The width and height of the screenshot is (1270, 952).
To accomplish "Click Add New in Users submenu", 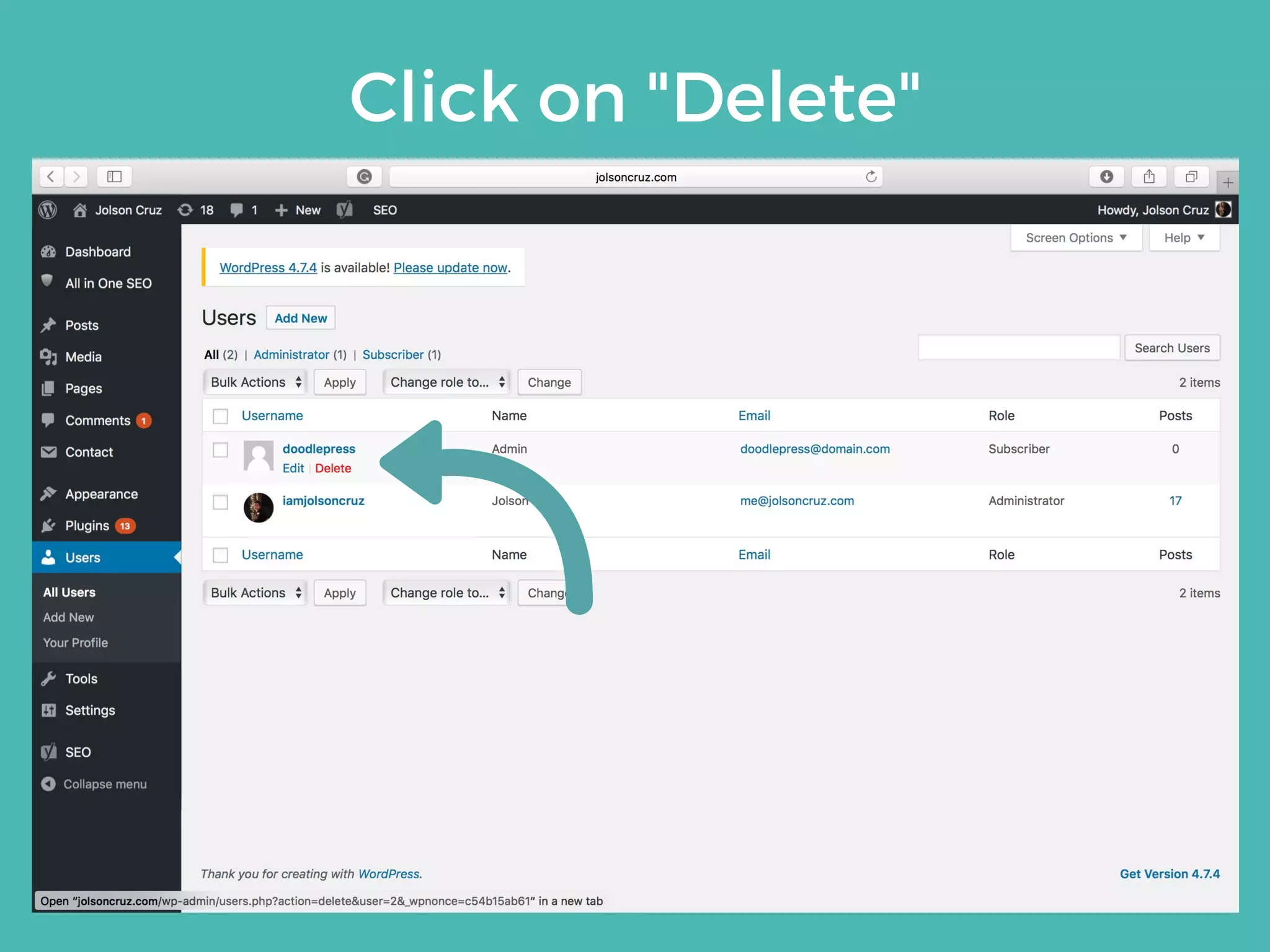I will coord(69,617).
